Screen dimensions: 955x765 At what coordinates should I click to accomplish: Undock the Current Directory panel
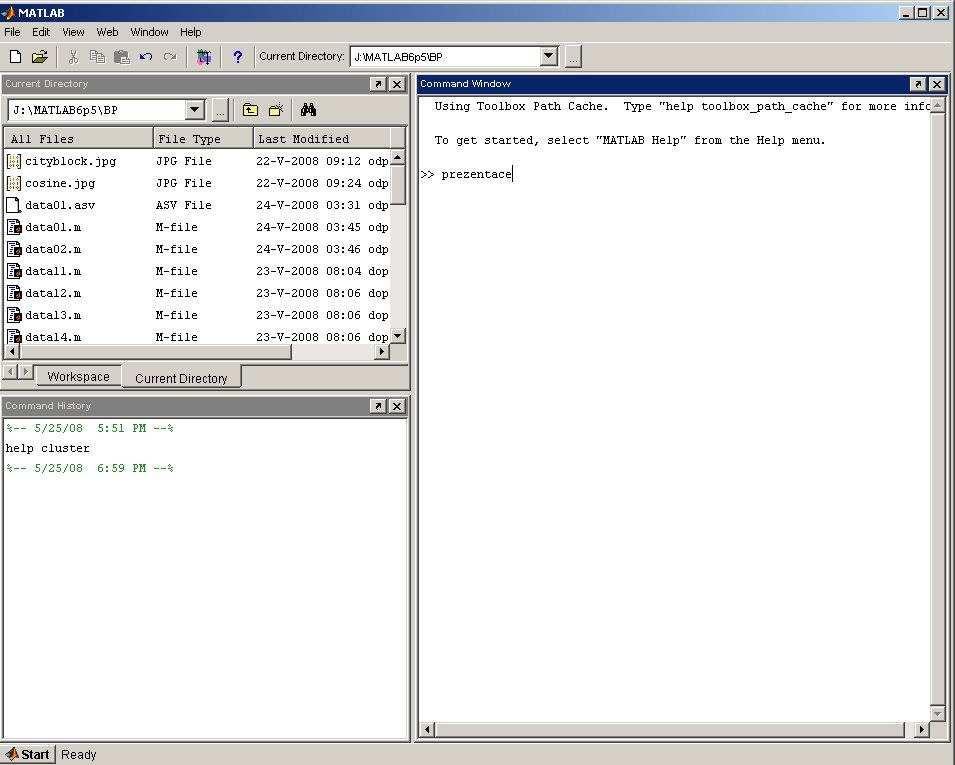point(378,84)
